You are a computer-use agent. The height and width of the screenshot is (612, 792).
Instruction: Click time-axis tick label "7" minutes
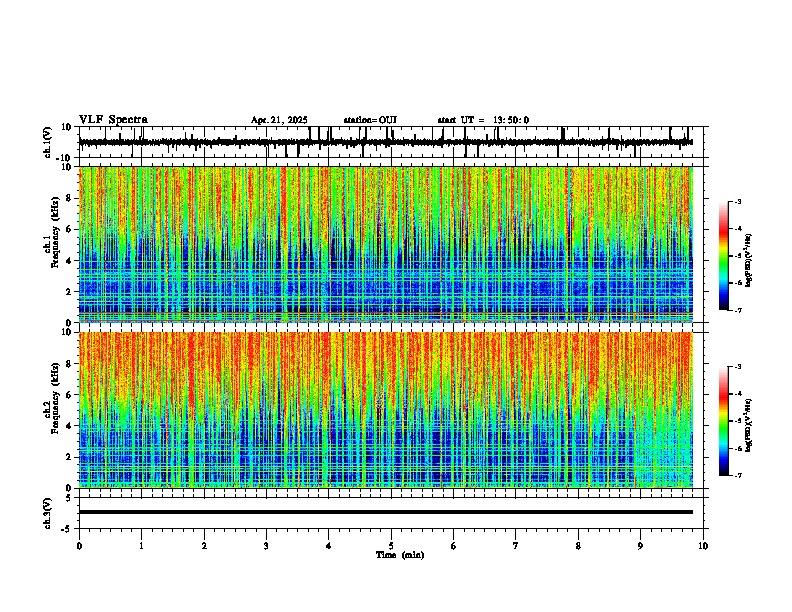point(516,546)
